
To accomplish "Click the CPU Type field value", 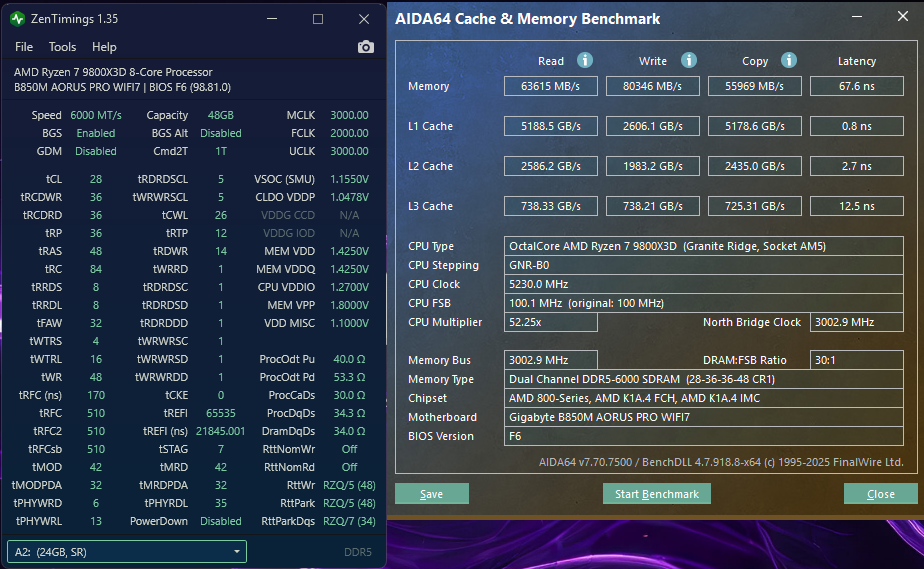I will [704, 246].
